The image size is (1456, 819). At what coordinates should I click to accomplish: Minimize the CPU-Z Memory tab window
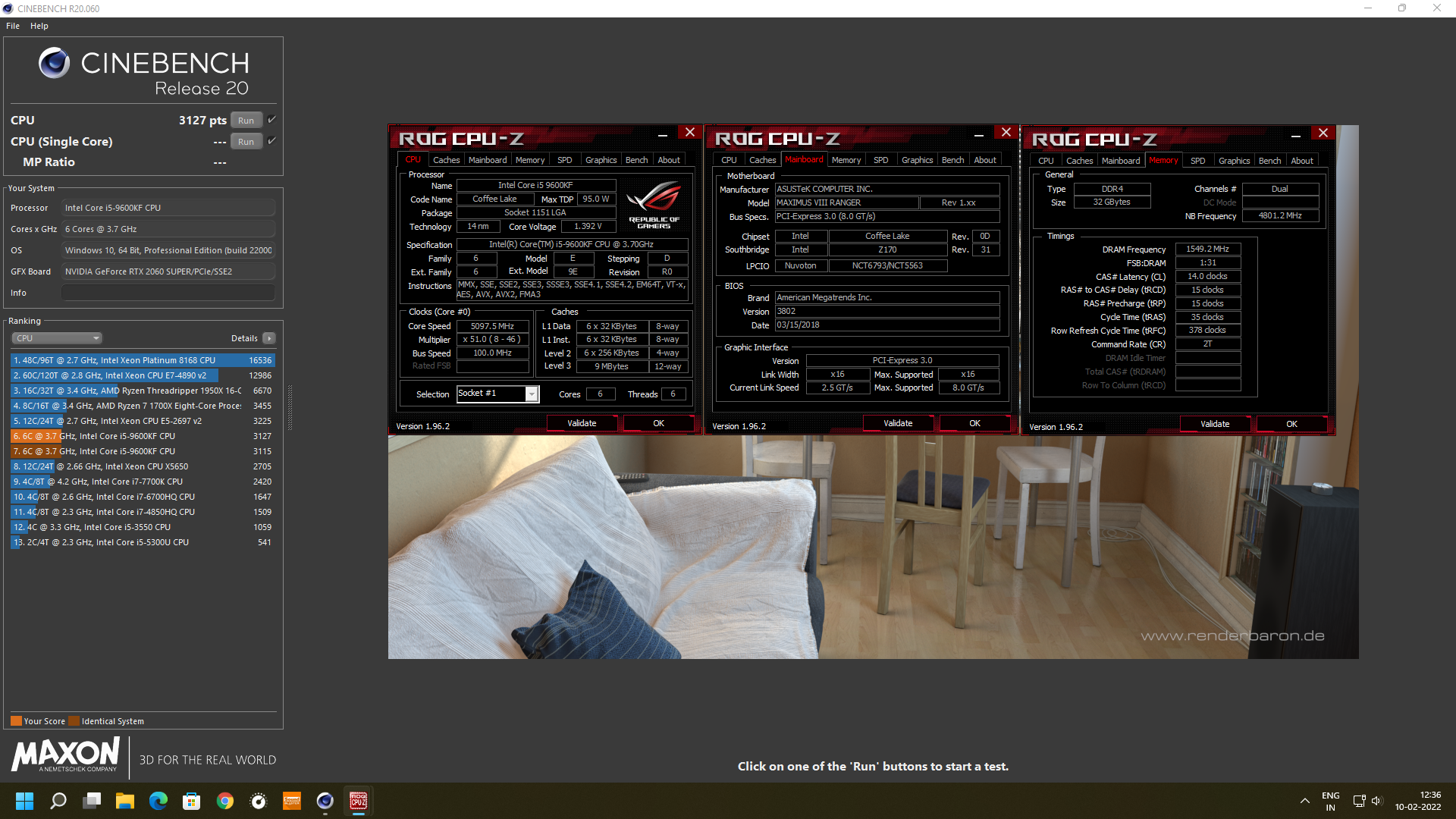pyautogui.click(x=1296, y=136)
